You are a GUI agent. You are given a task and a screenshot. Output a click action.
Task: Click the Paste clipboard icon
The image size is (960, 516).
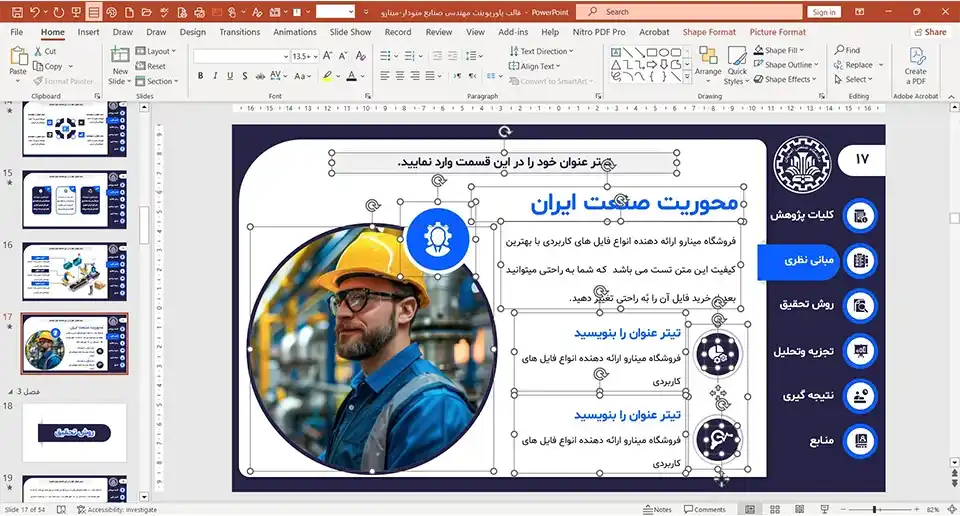click(18, 57)
